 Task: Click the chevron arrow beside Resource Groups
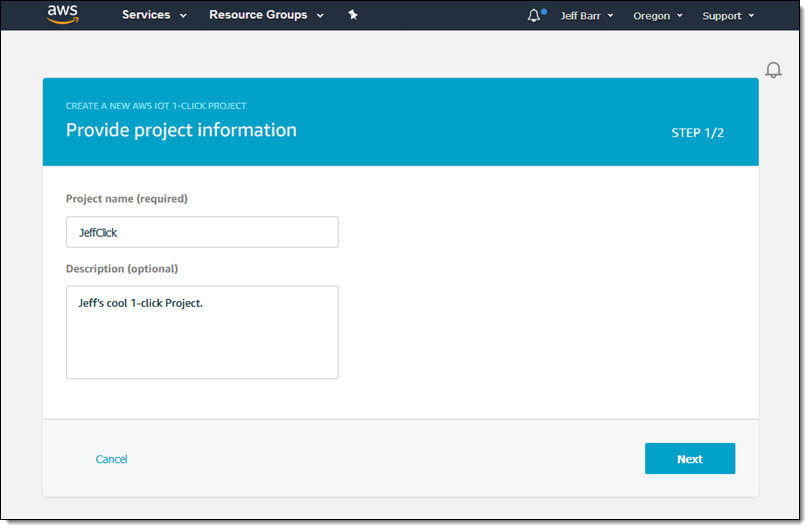pyautogui.click(x=320, y=16)
